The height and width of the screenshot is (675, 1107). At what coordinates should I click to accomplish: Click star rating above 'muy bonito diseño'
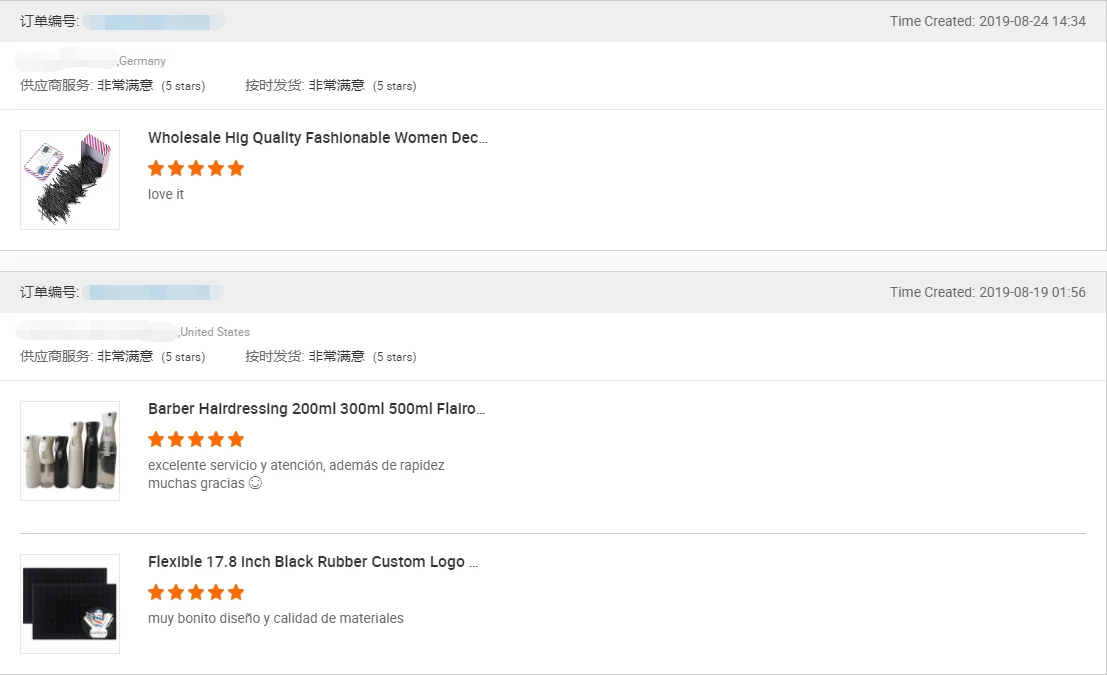(x=196, y=592)
